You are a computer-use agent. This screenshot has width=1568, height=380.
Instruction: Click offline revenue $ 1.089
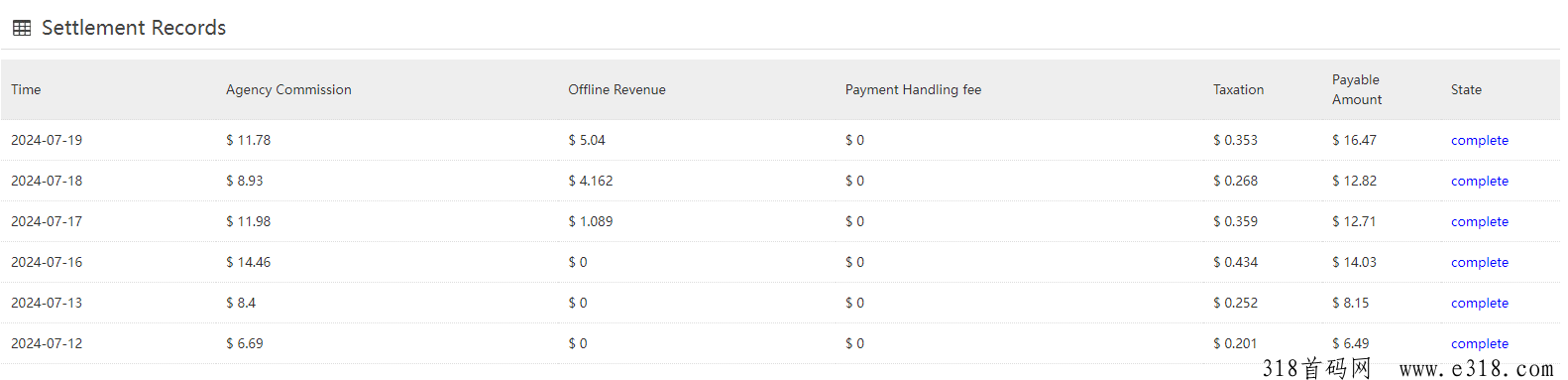(591, 221)
